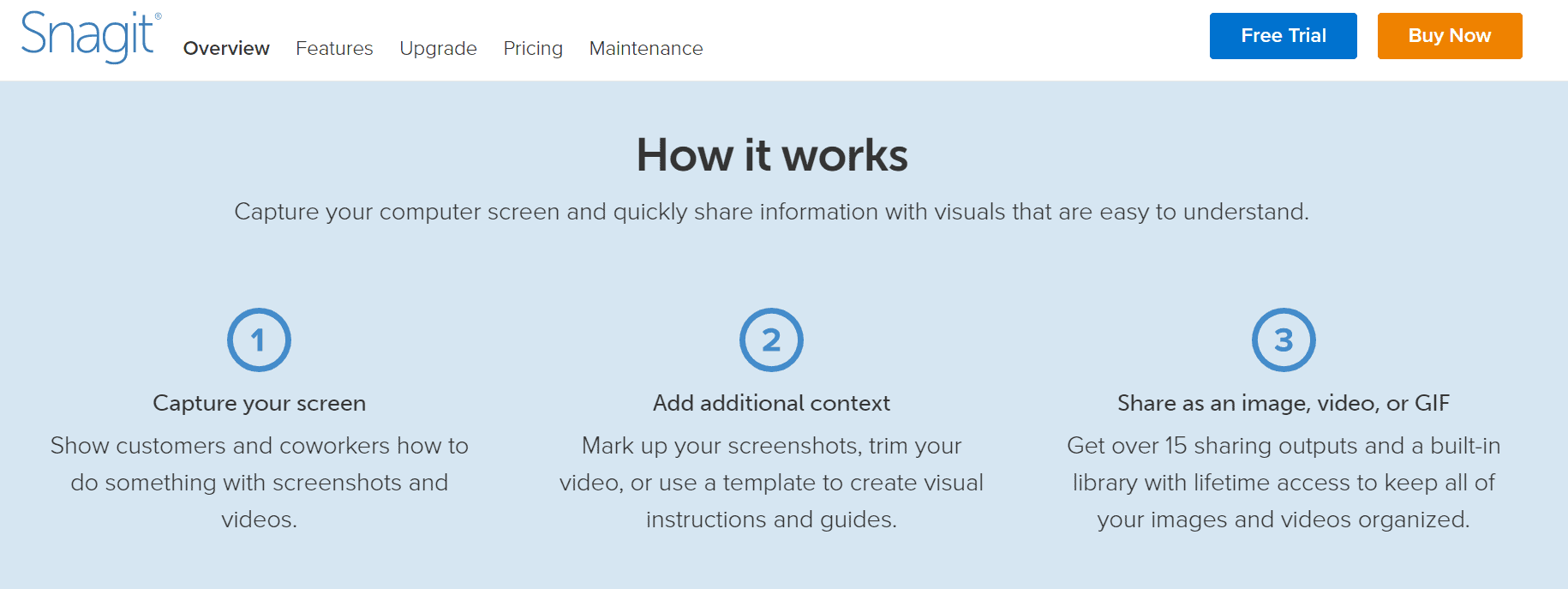
Task: Click the registered trademark symbol by Snagit
Action: click(x=158, y=16)
